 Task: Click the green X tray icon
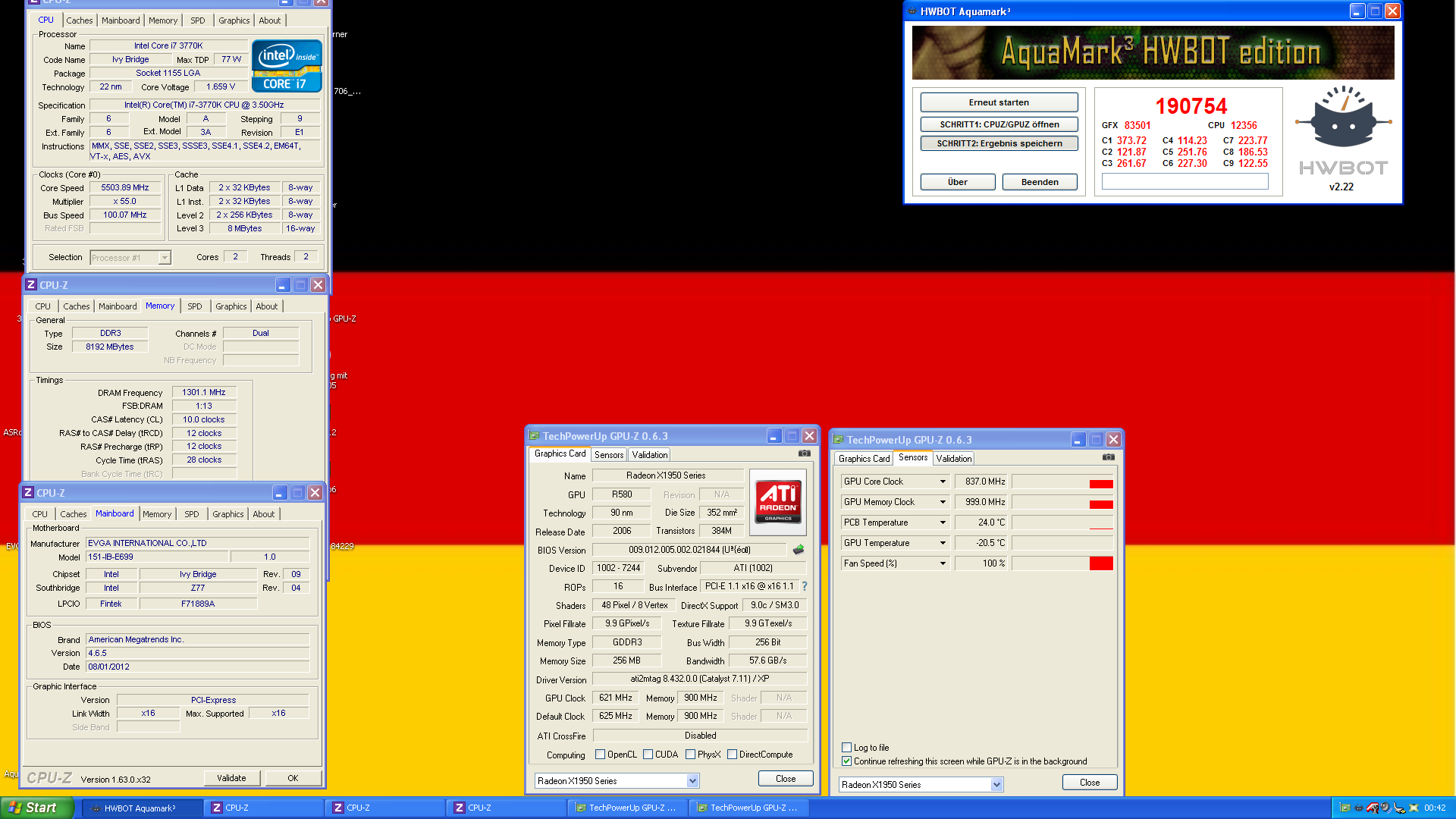1414,808
